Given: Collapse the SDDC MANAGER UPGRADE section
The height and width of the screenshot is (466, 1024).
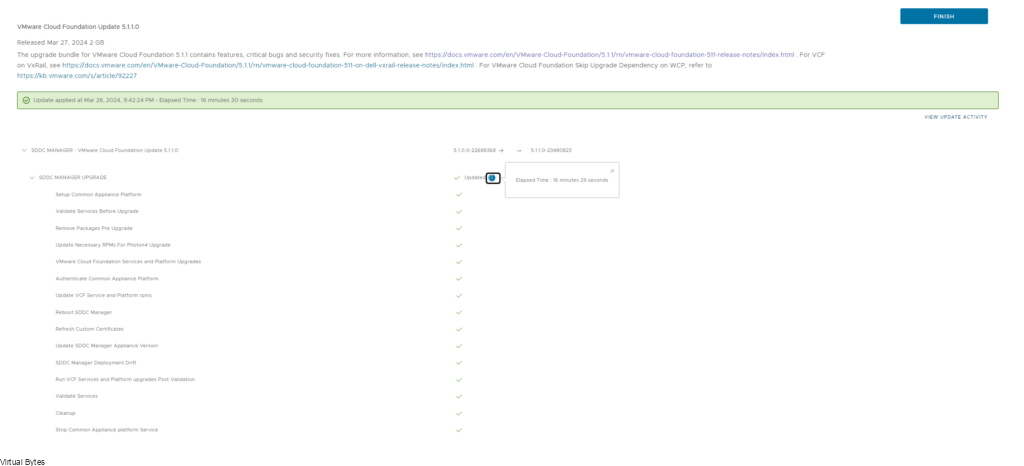Looking at the screenshot, I should tap(32, 177).
